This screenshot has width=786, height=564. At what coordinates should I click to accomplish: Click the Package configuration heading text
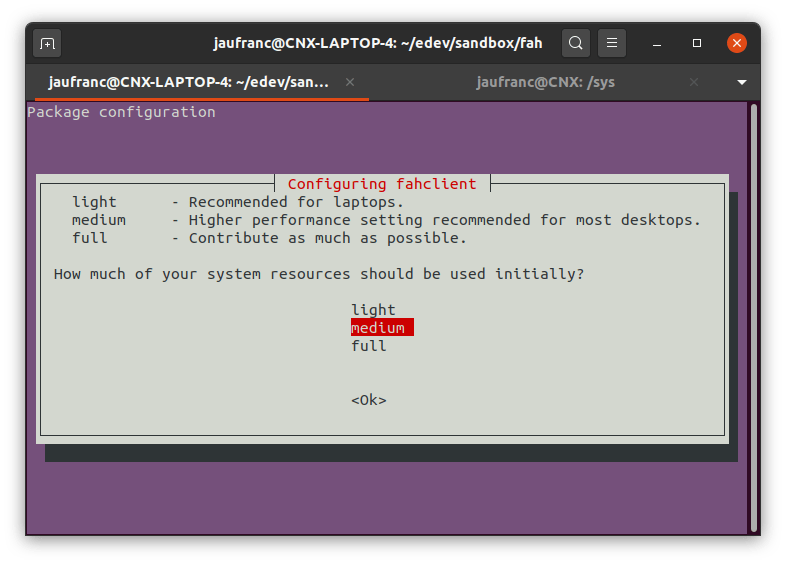pos(121,112)
